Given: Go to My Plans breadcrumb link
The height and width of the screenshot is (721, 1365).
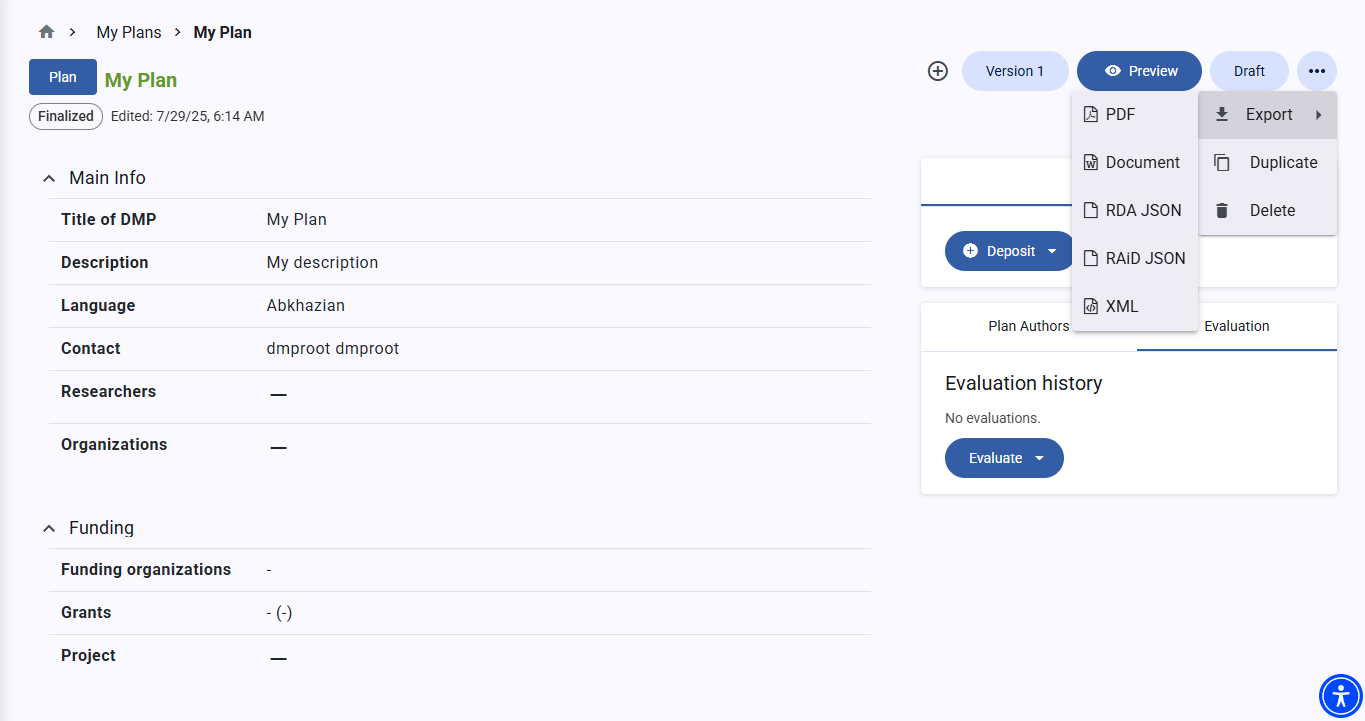Looking at the screenshot, I should [x=128, y=32].
